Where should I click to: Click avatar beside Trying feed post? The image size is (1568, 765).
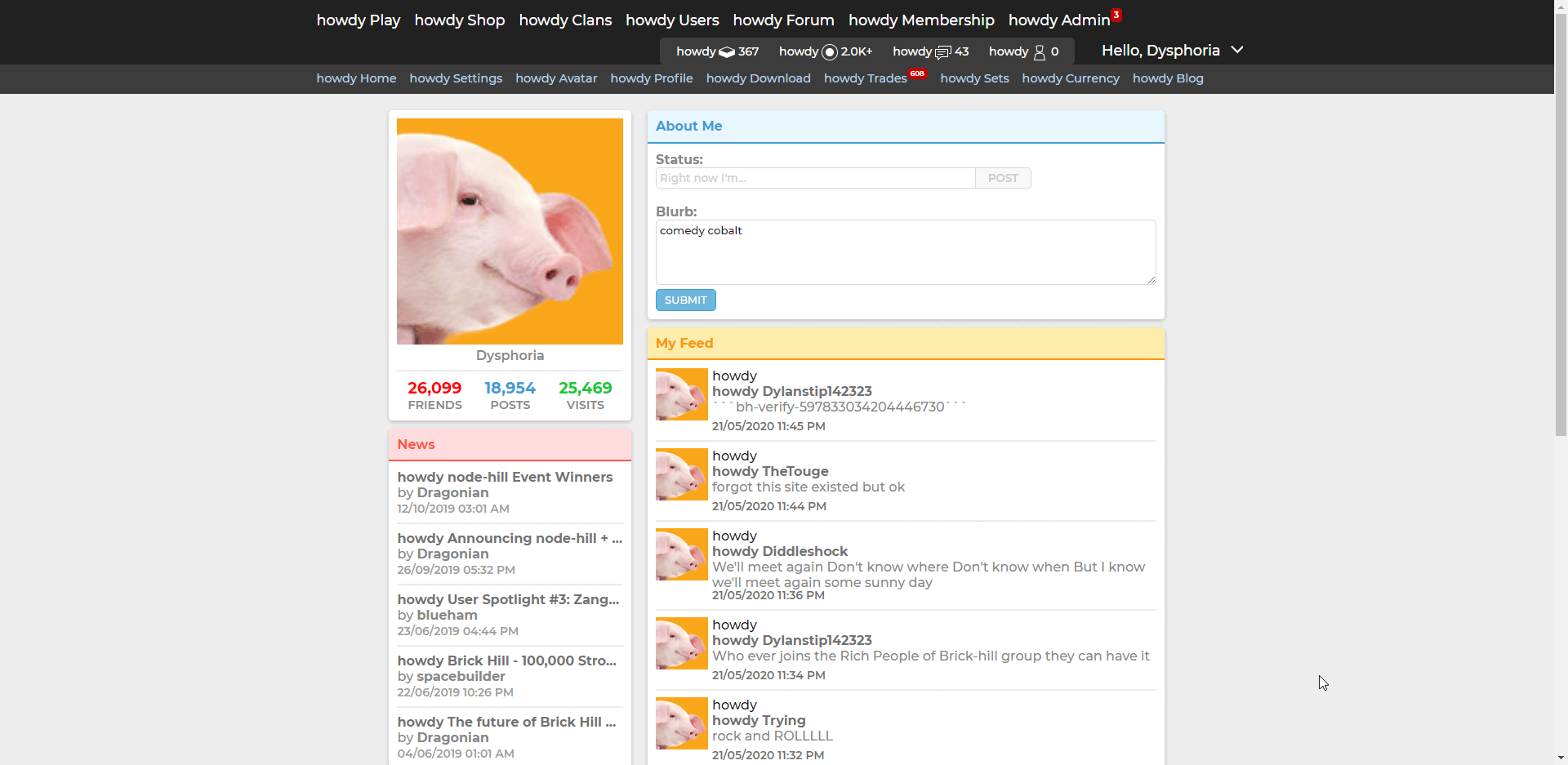(x=682, y=723)
